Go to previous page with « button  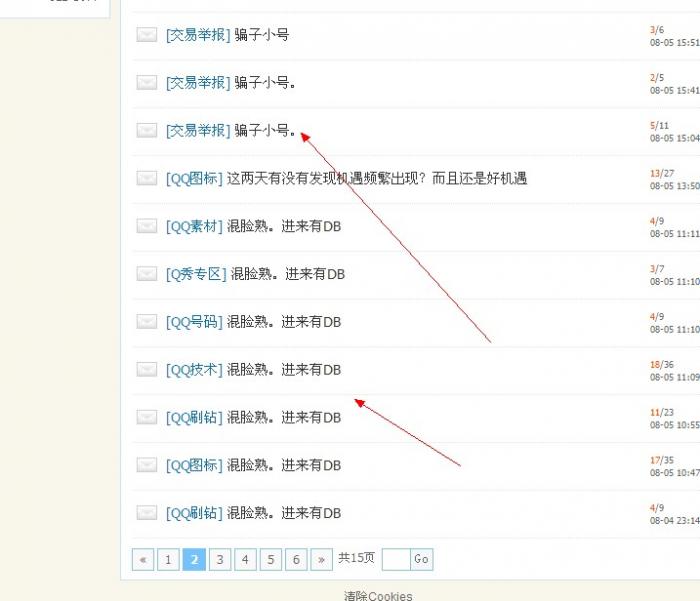143,559
